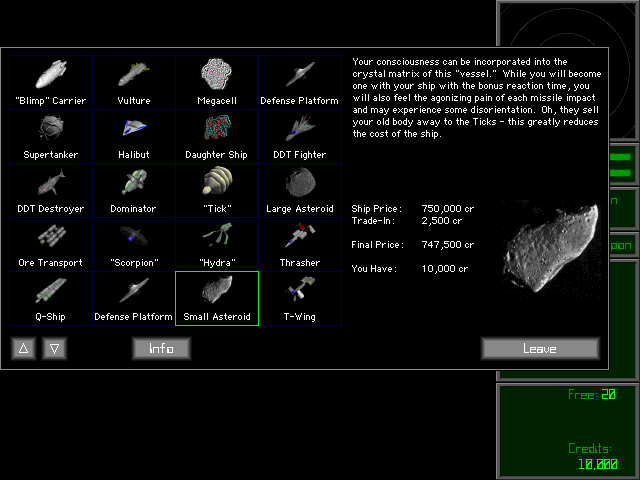Choose the T-Wing ship icon
Screen dimensions: 640x480
pos(299,298)
